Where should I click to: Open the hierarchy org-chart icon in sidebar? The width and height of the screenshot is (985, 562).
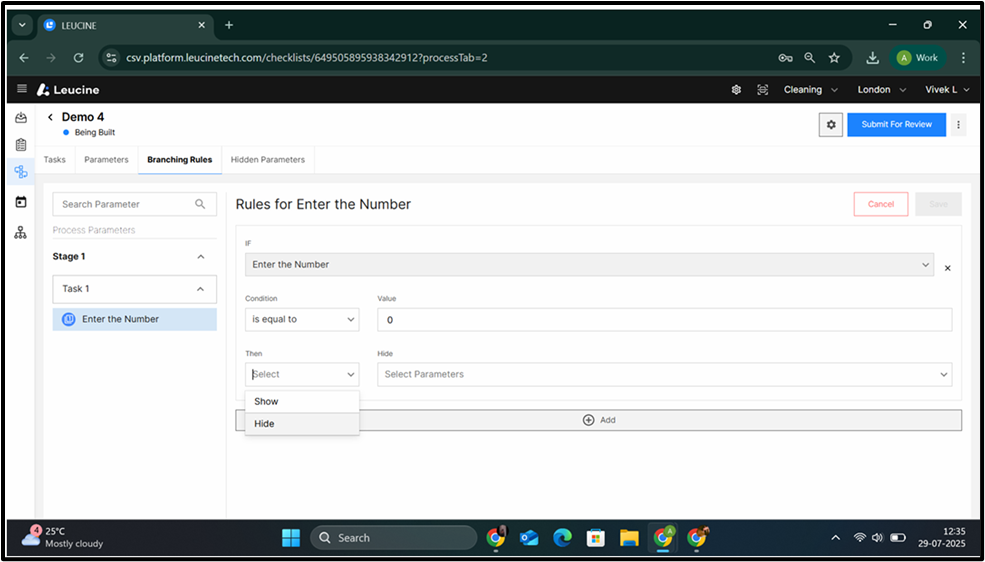21,232
